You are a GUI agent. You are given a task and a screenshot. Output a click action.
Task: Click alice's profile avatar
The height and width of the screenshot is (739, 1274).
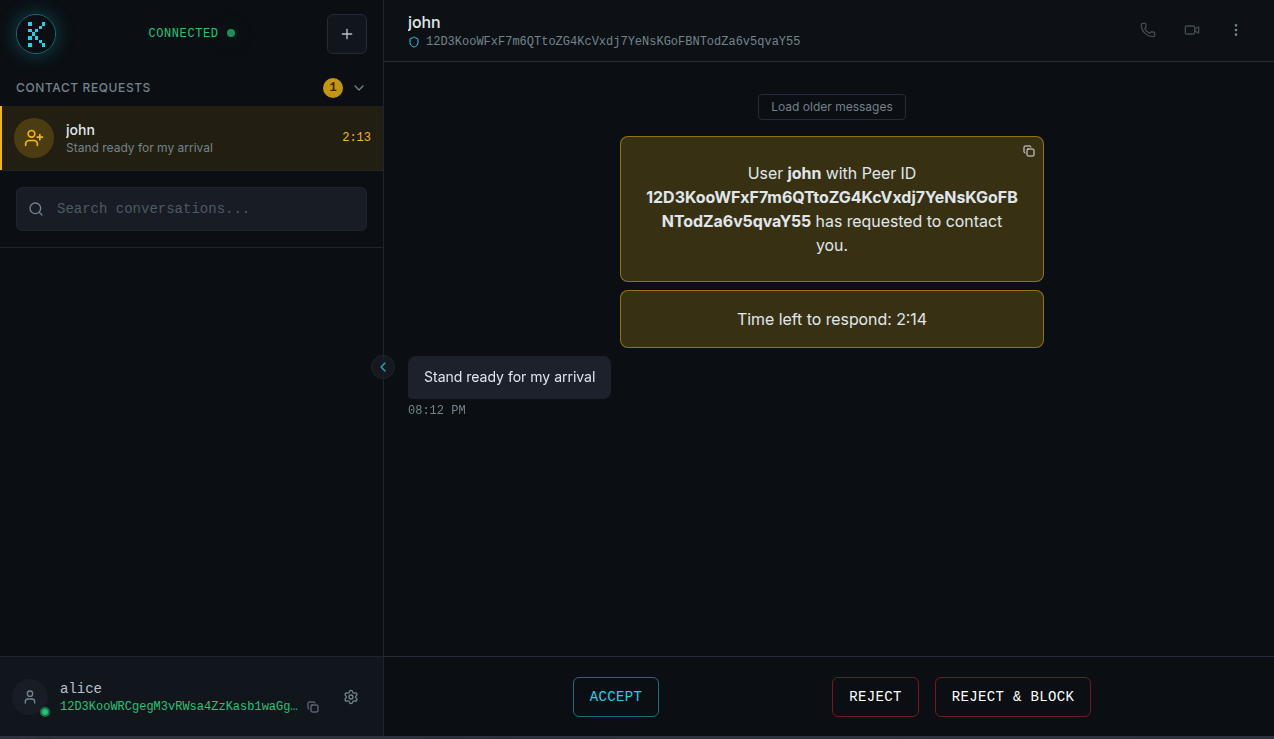(29, 697)
